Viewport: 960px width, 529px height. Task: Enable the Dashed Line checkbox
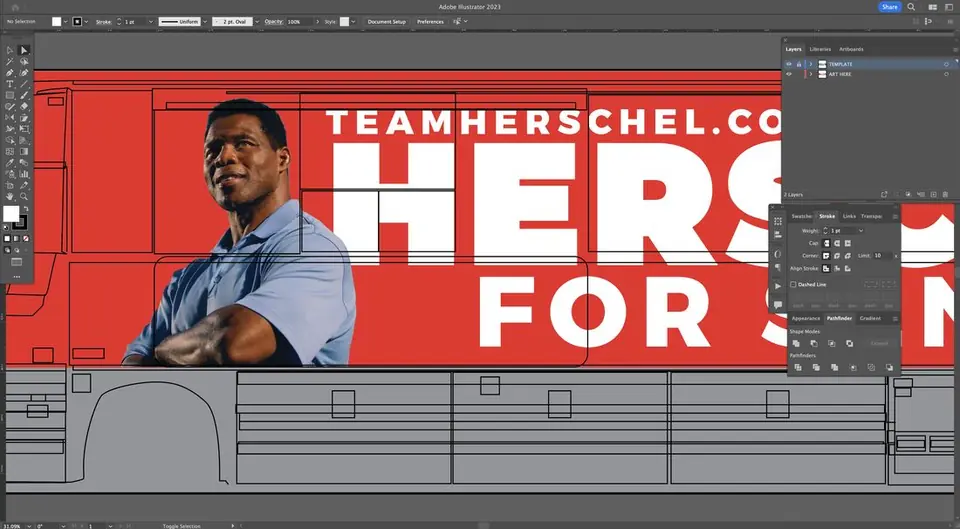pyautogui.click(x=793, y=285)
